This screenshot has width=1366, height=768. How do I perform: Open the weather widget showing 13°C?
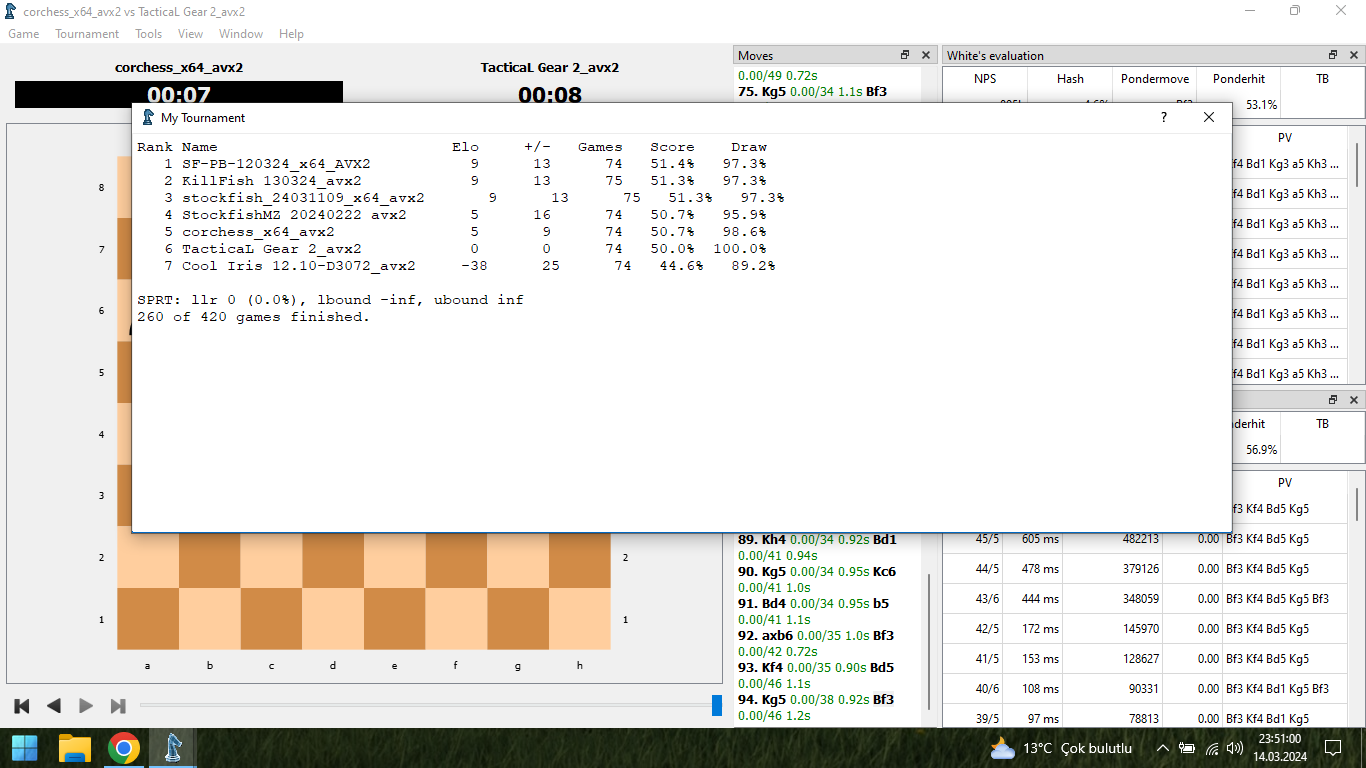(1061, 748)
